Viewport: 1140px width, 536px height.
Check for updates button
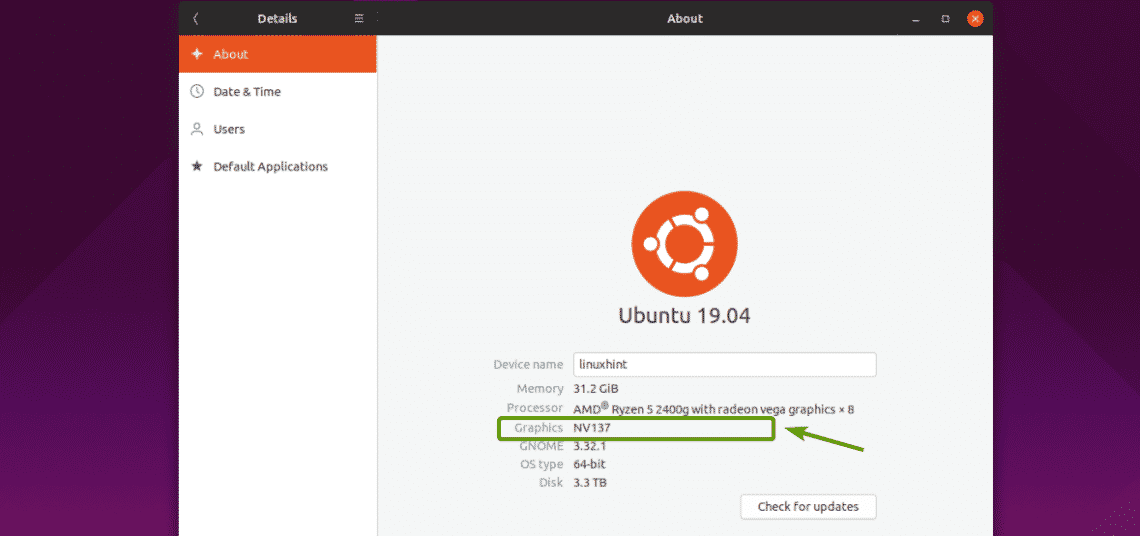pos(808,507)
